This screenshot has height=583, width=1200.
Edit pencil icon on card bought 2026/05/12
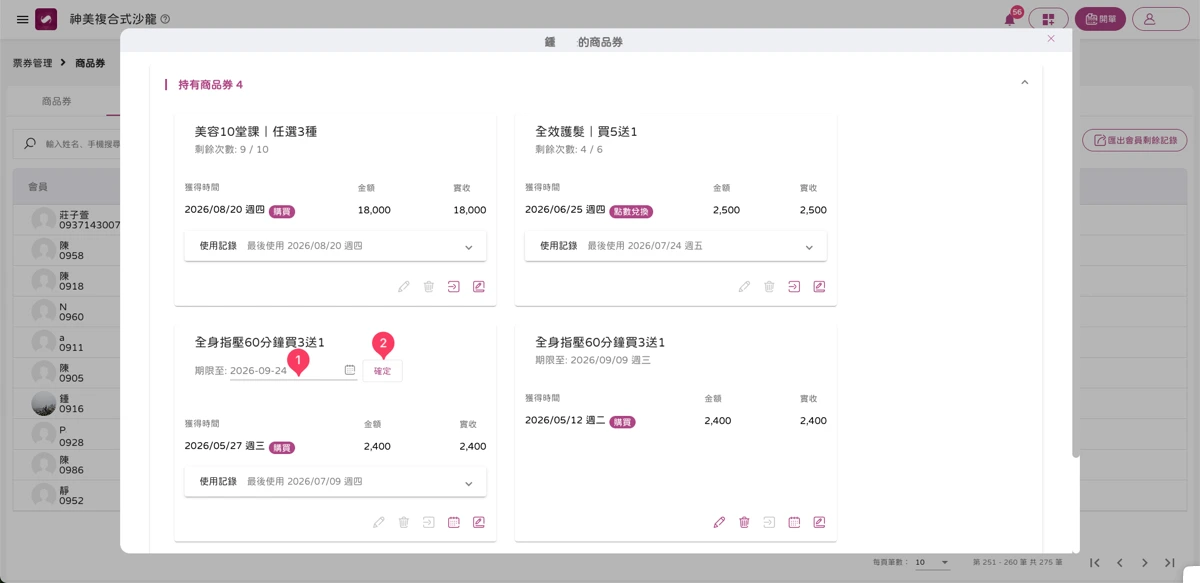(719, 523)
